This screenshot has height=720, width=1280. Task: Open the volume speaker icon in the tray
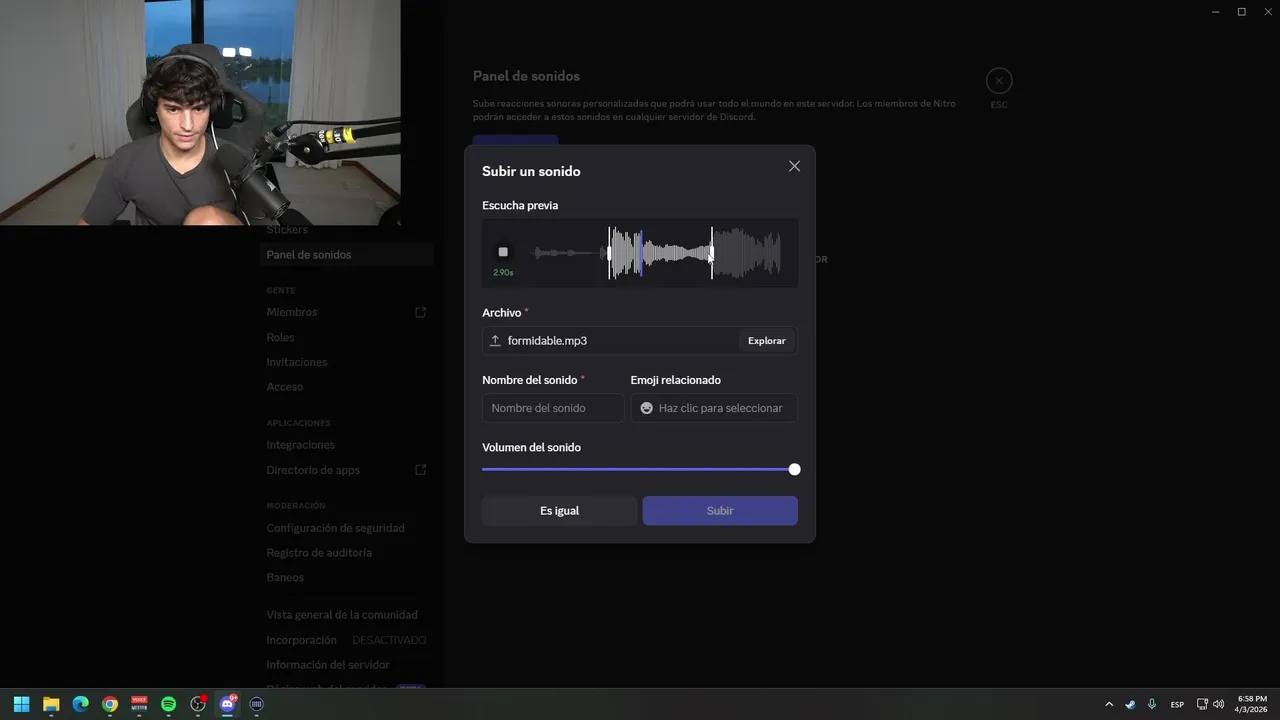point(1218,704)
